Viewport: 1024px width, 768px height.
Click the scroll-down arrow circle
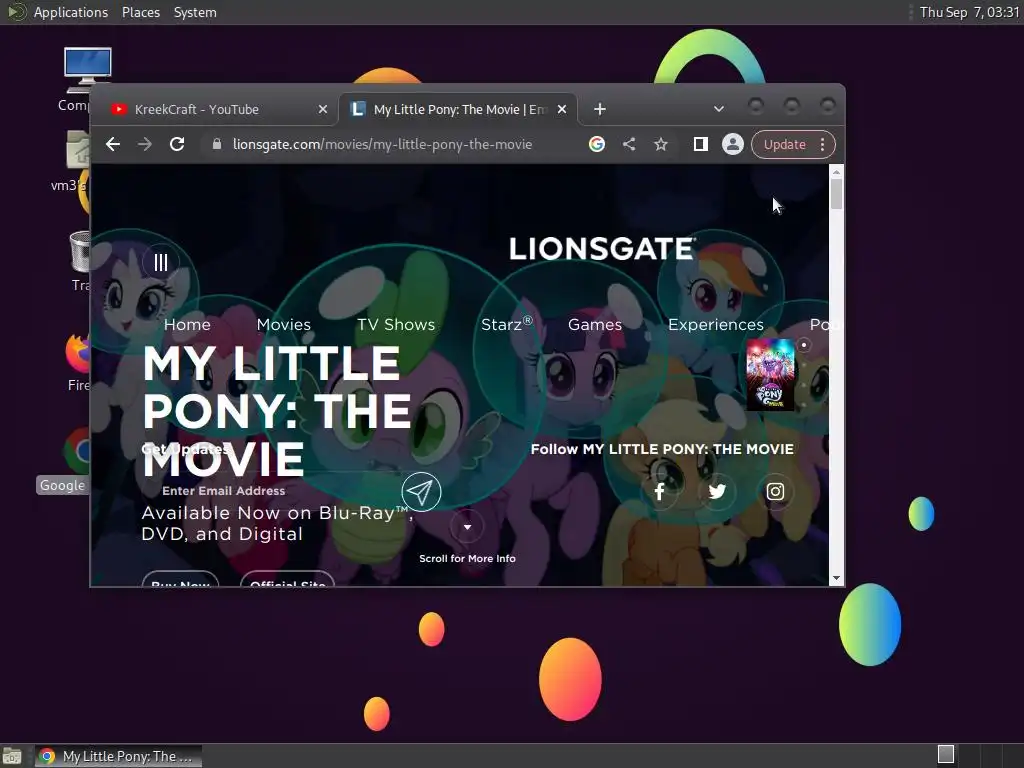pos(468,526)
